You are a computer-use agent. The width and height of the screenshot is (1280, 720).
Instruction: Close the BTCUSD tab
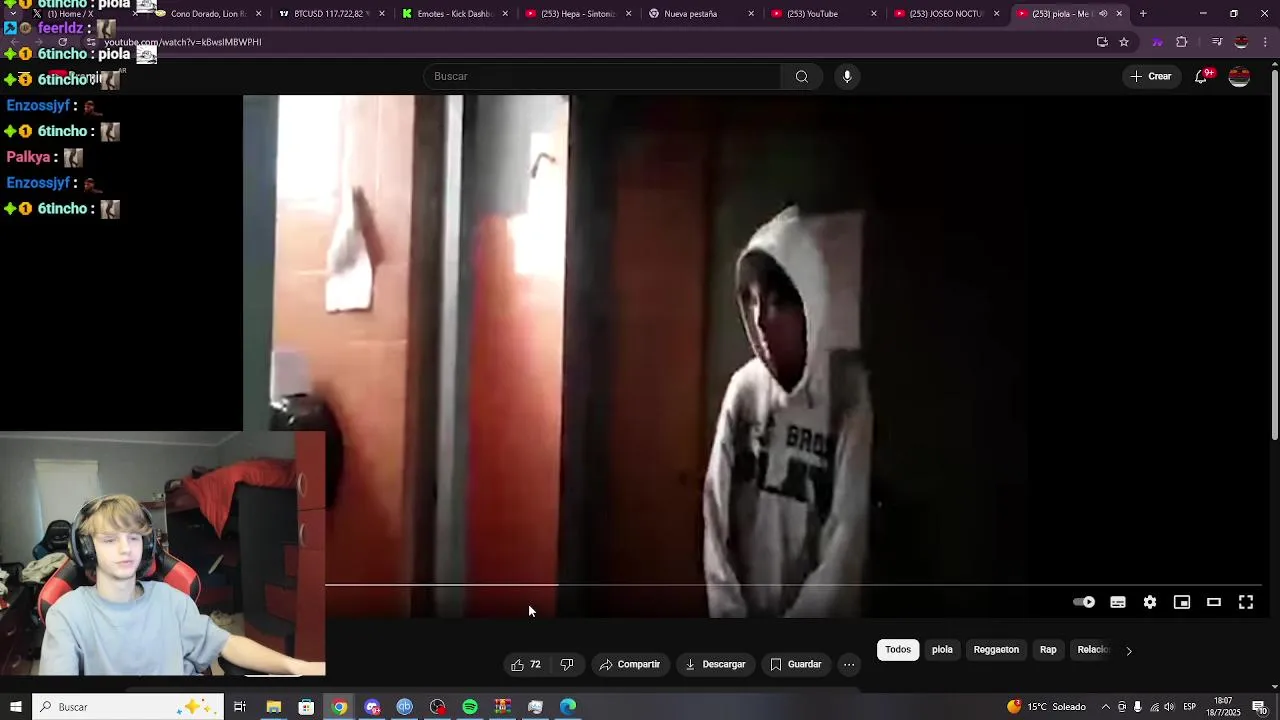click(382, 14)
